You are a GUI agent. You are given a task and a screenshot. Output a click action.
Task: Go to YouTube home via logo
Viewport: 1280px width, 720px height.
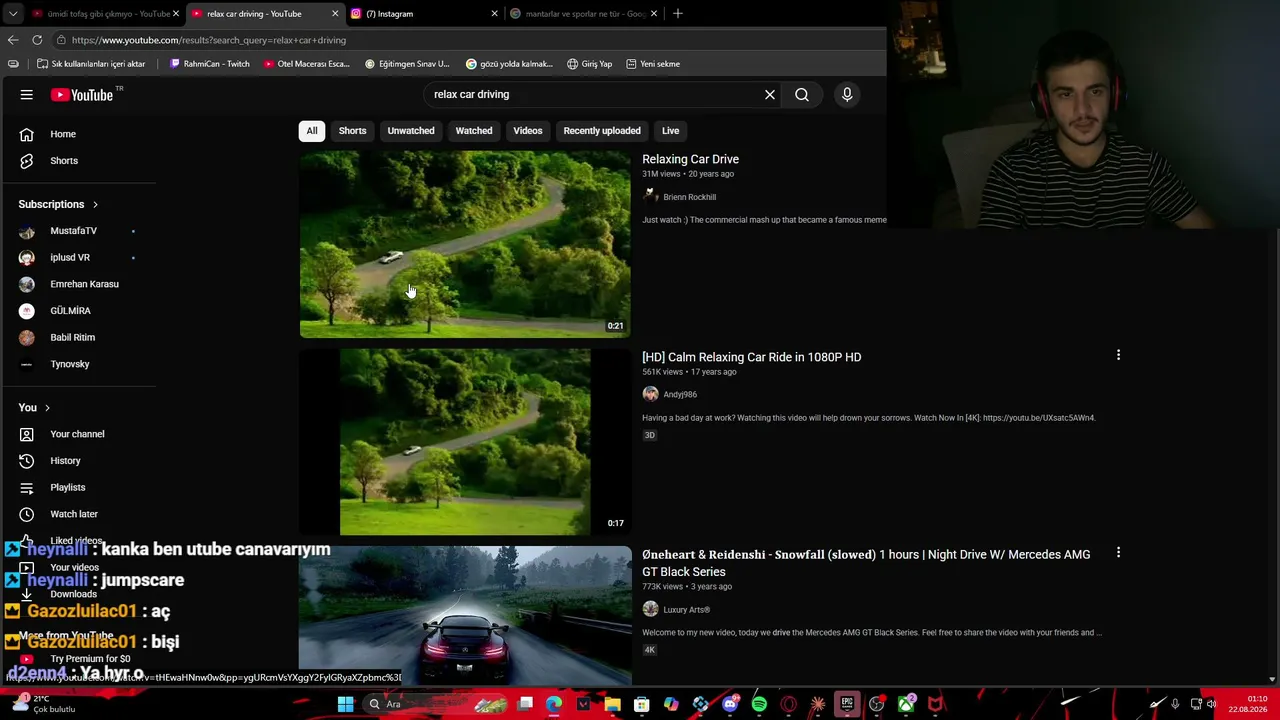tap(82, 95)
